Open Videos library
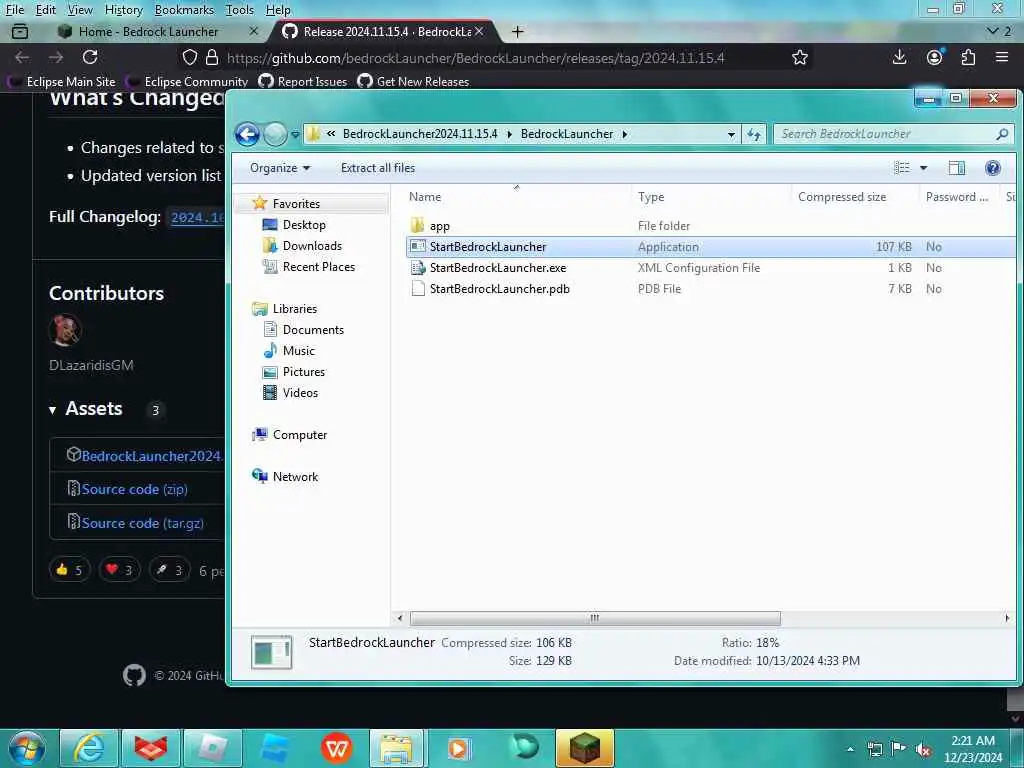 [x=300, y=392]
